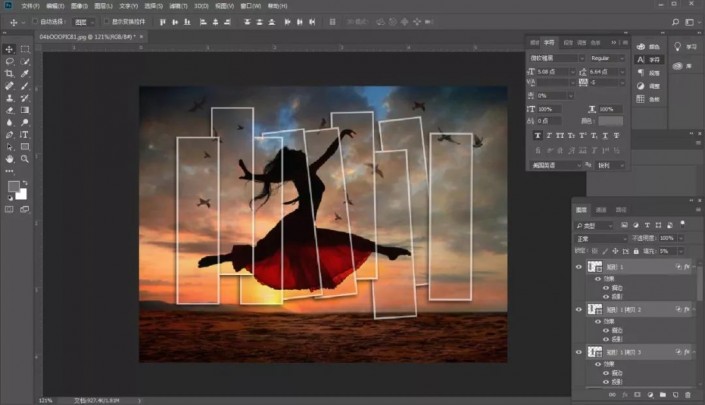Click the delete layer trash icon
The width and height of the screenshot is (705, 405).
[x=686, y=396]
